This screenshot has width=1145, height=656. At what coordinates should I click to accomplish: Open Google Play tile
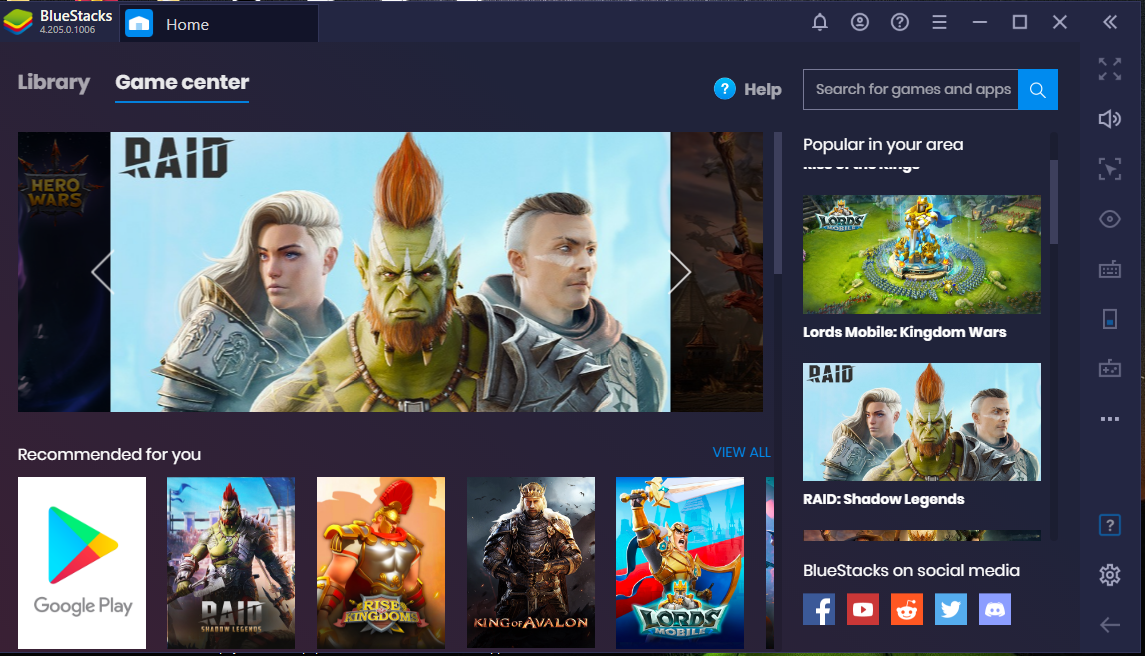click(82, 562)
